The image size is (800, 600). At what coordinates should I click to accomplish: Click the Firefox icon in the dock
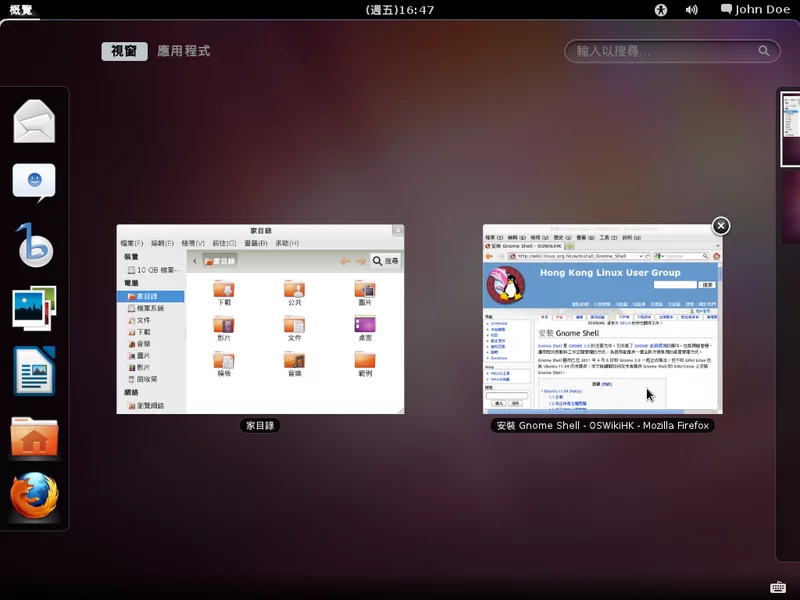coord(34,497)
